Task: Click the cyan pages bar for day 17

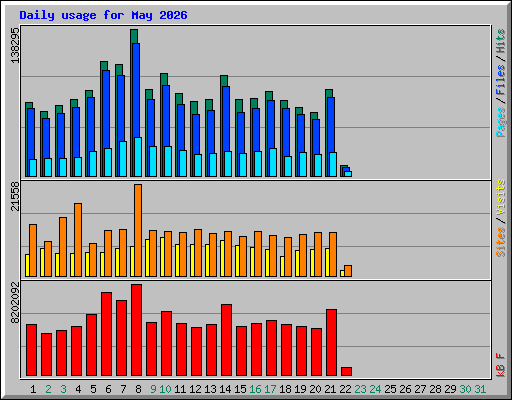Action: [273, 162]
